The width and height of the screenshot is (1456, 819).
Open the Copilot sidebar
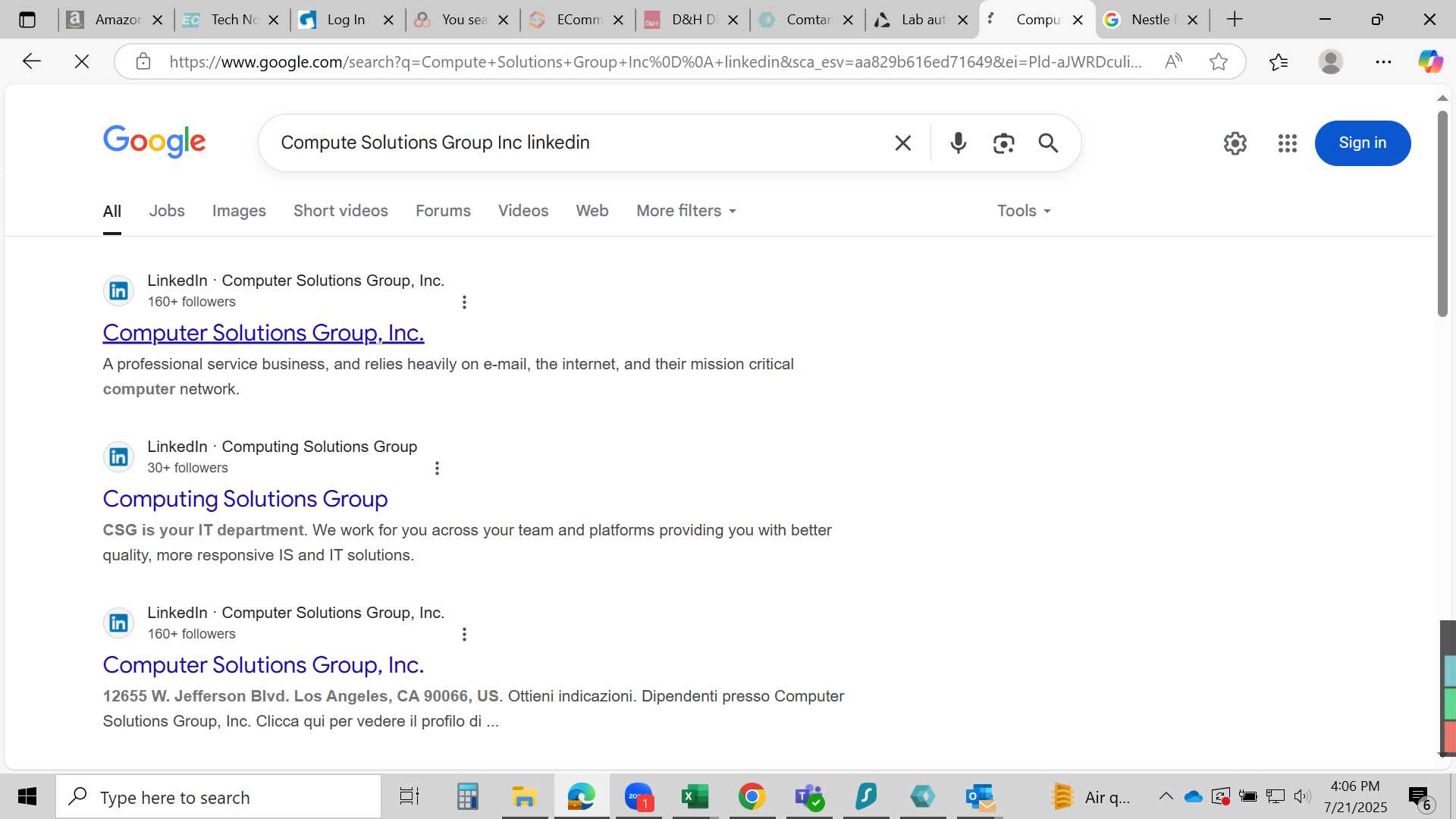[1431, 61]
